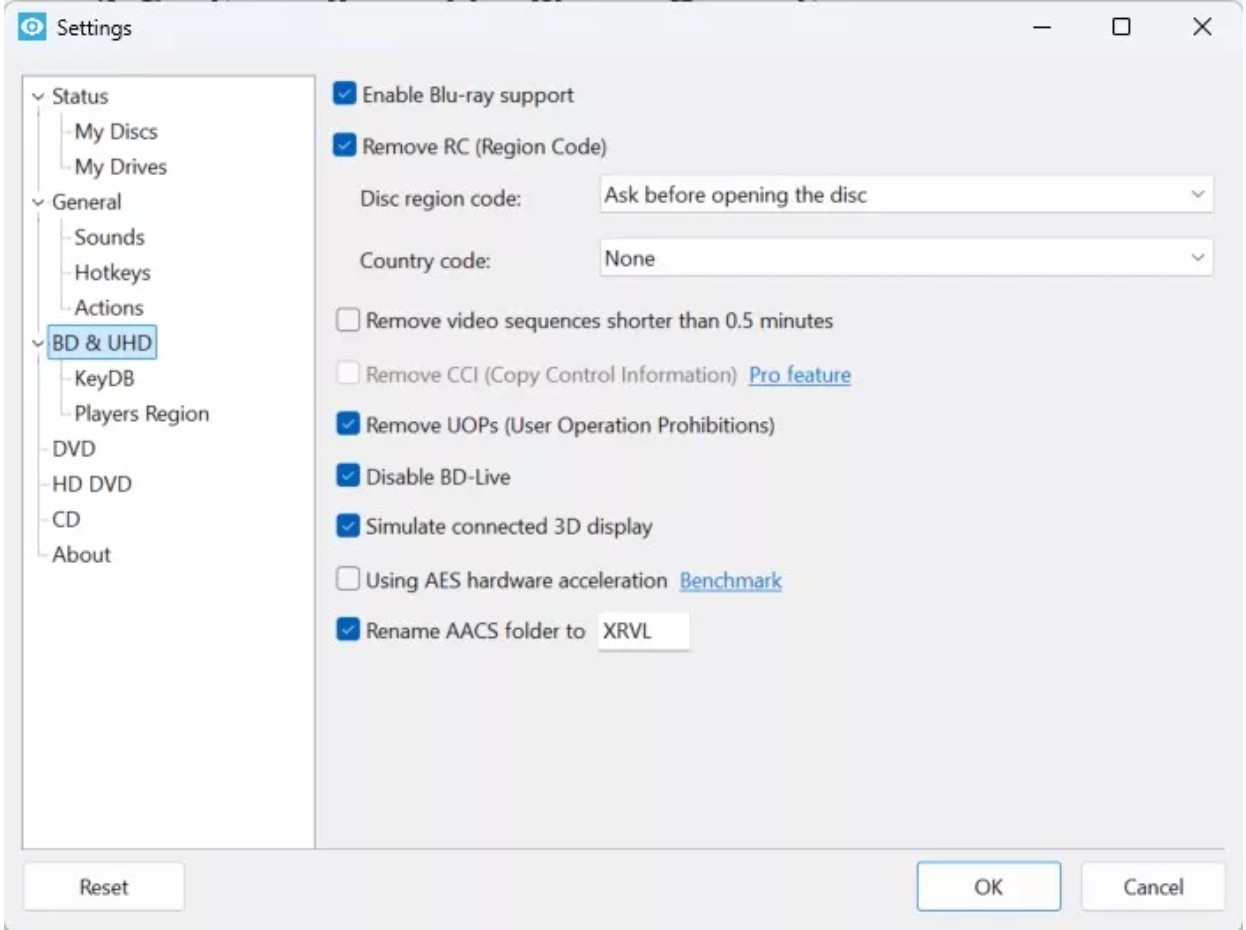This screenshot has height=930, width=1246.
Task: Open the CD settings page
Action: 66,520
